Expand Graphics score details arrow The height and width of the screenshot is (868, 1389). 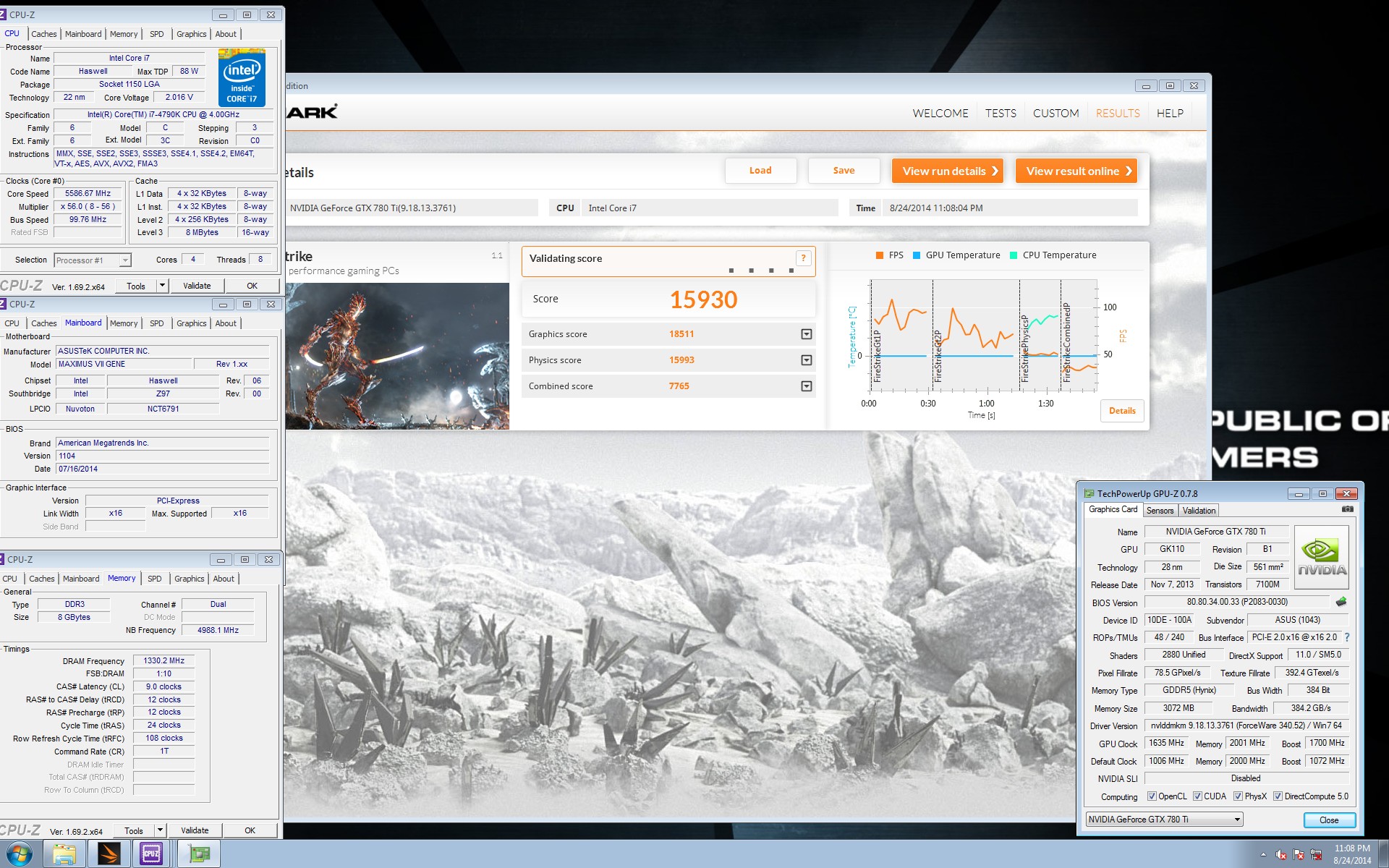click(x=807, y=333)
